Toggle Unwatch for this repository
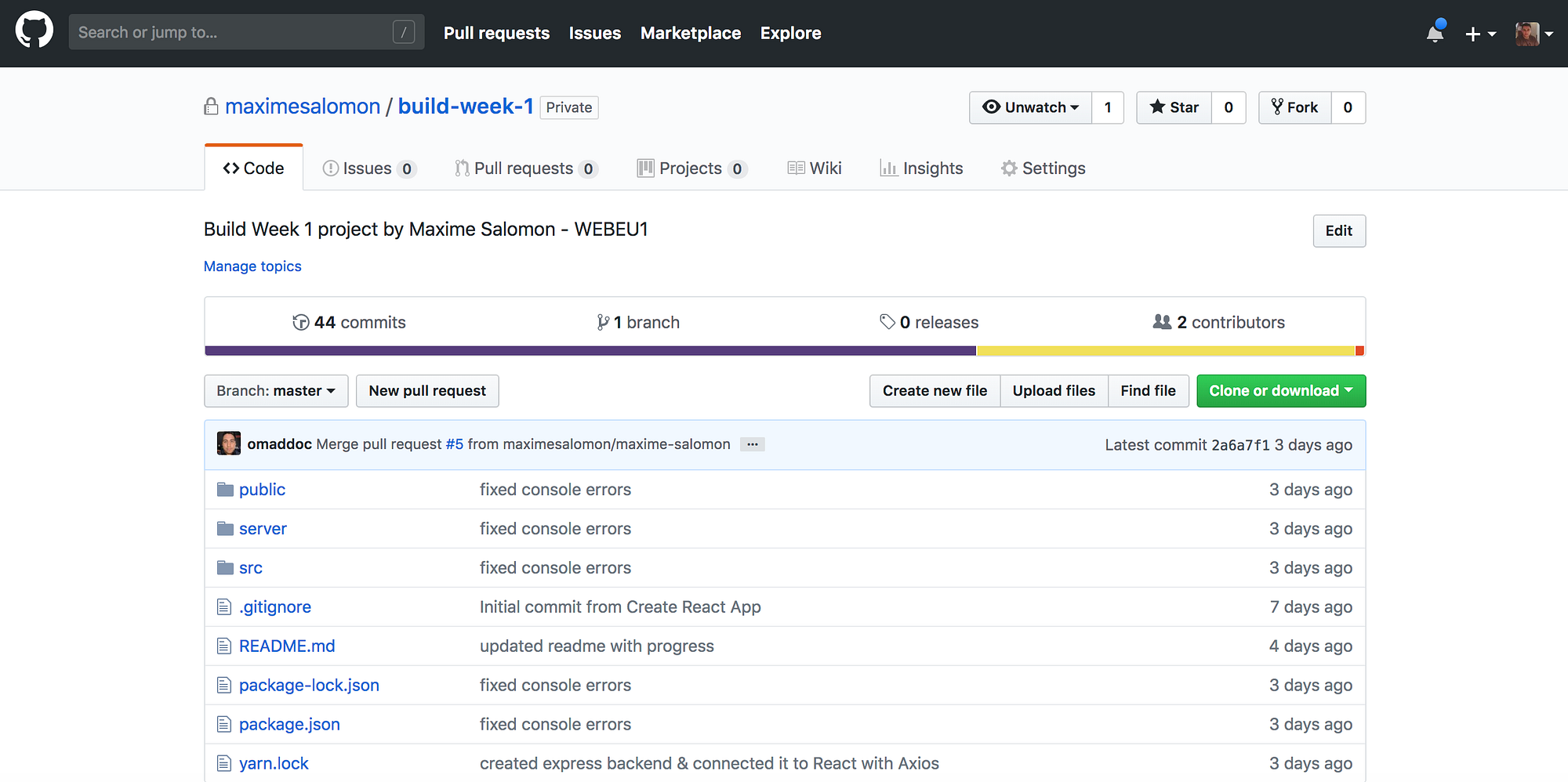1568x782 pixels. [1030, 107]
